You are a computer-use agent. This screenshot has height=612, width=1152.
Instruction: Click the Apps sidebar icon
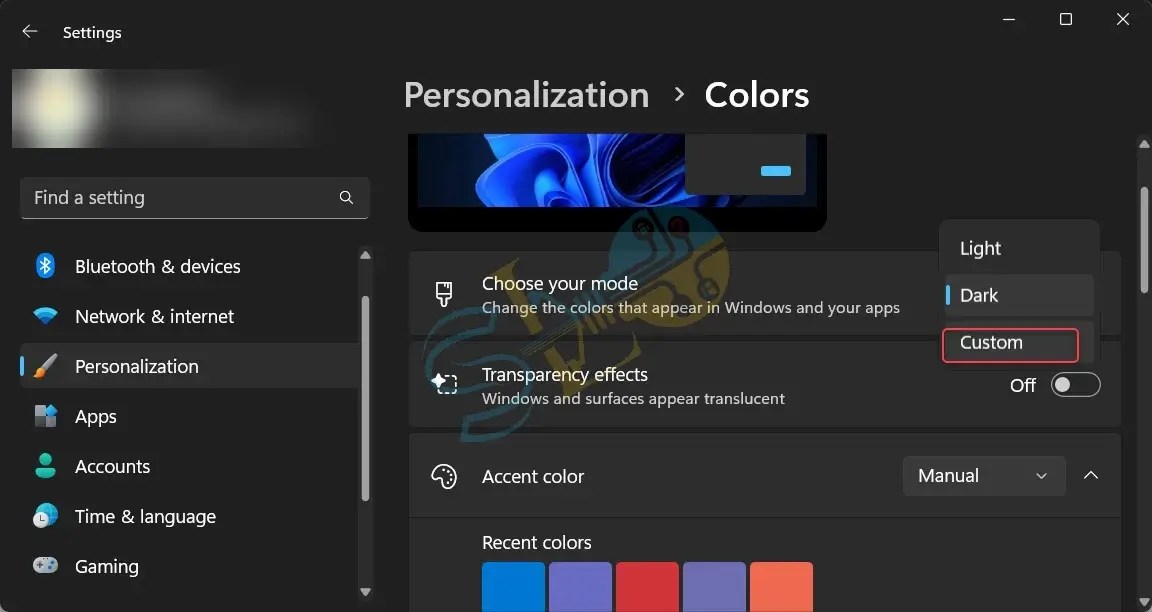pos(46,417)
